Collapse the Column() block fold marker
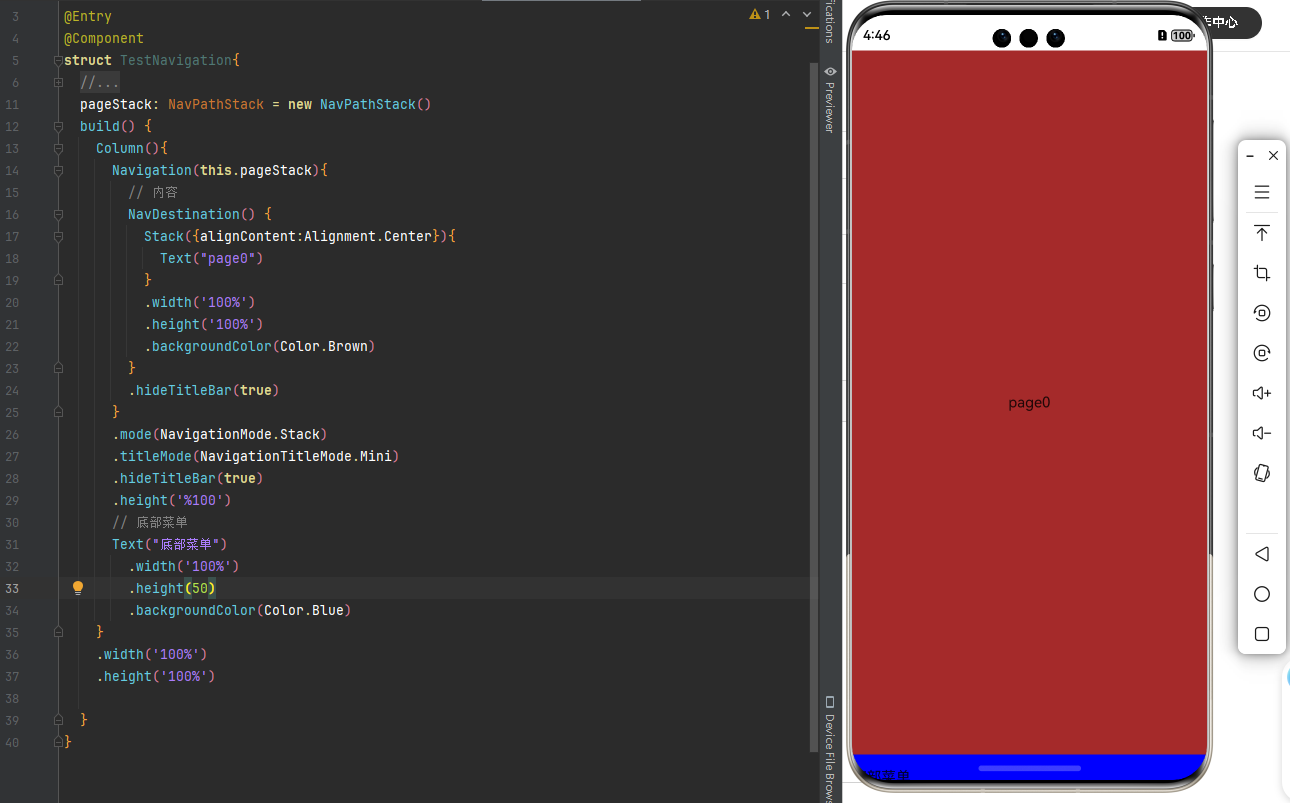 point(58,148)
